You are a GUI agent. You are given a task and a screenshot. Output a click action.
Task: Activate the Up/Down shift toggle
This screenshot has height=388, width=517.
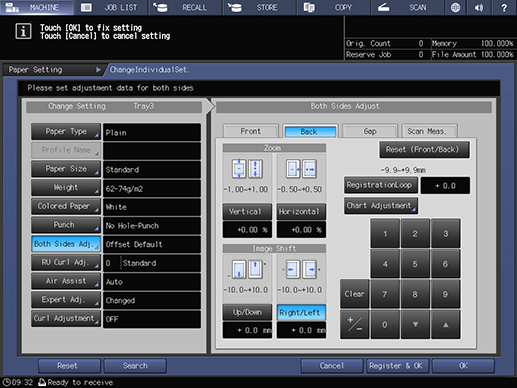[x=247, y=312]
